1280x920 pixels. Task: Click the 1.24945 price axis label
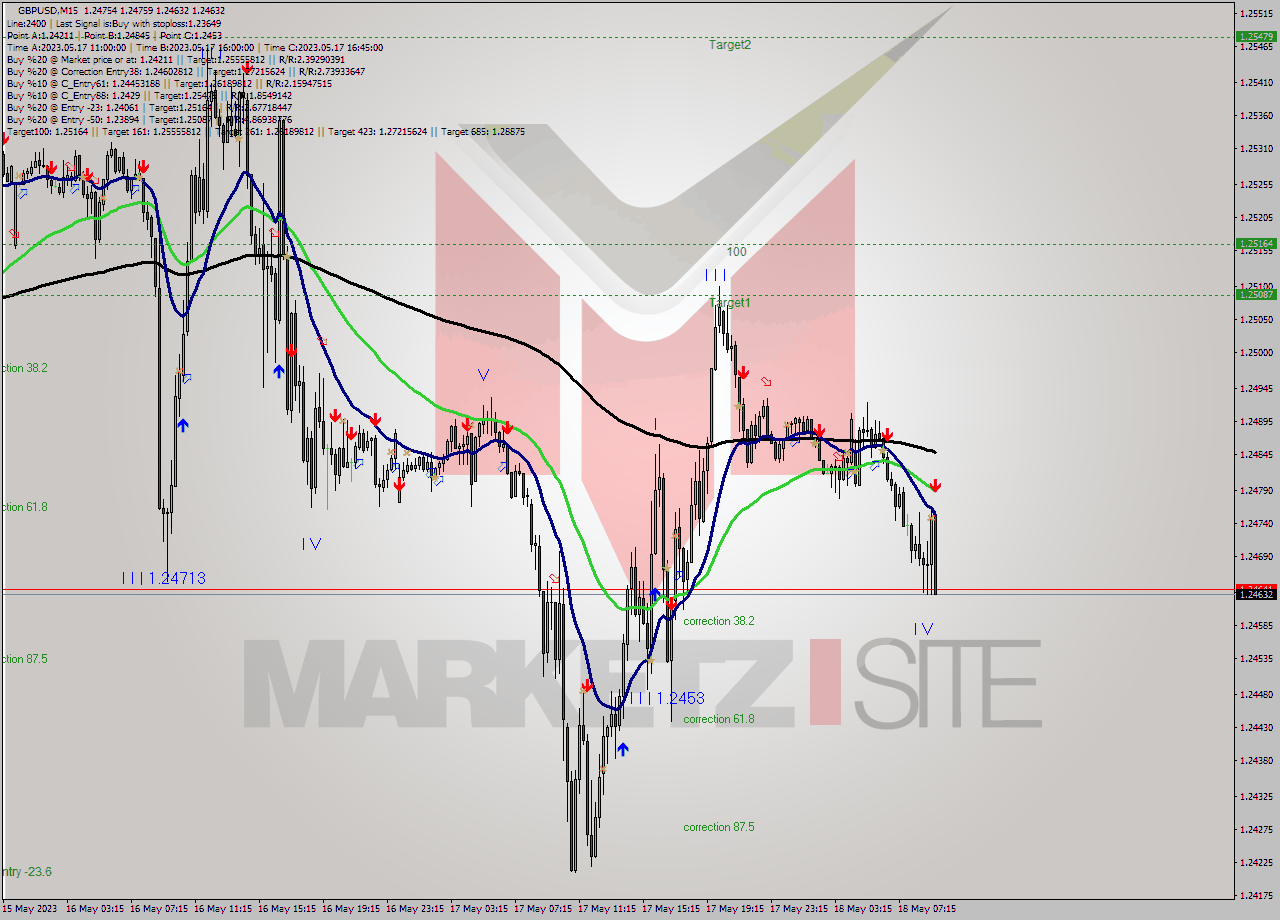point(1256,389)
